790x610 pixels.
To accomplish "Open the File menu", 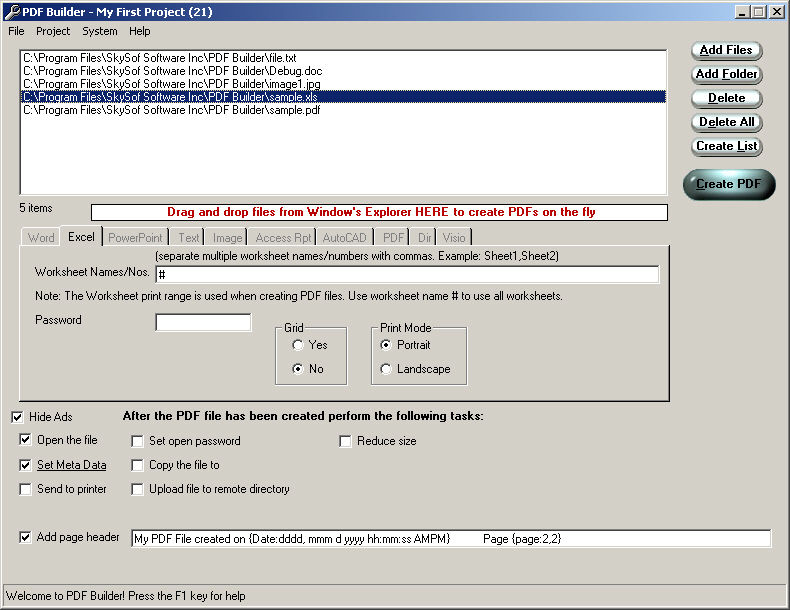I will [16, 31].
